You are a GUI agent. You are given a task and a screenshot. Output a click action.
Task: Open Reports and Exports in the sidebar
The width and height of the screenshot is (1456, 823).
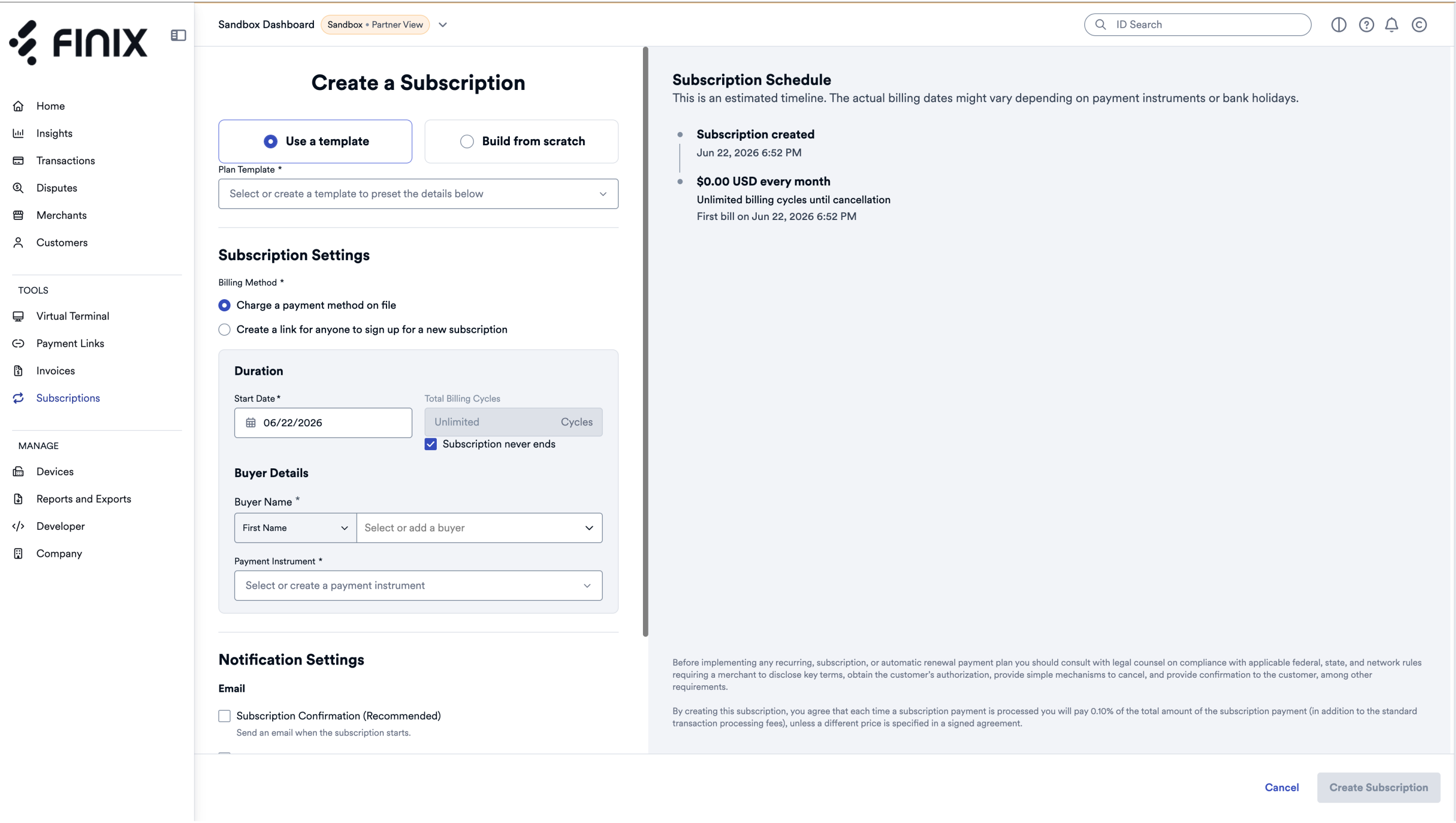click(84, 498)
